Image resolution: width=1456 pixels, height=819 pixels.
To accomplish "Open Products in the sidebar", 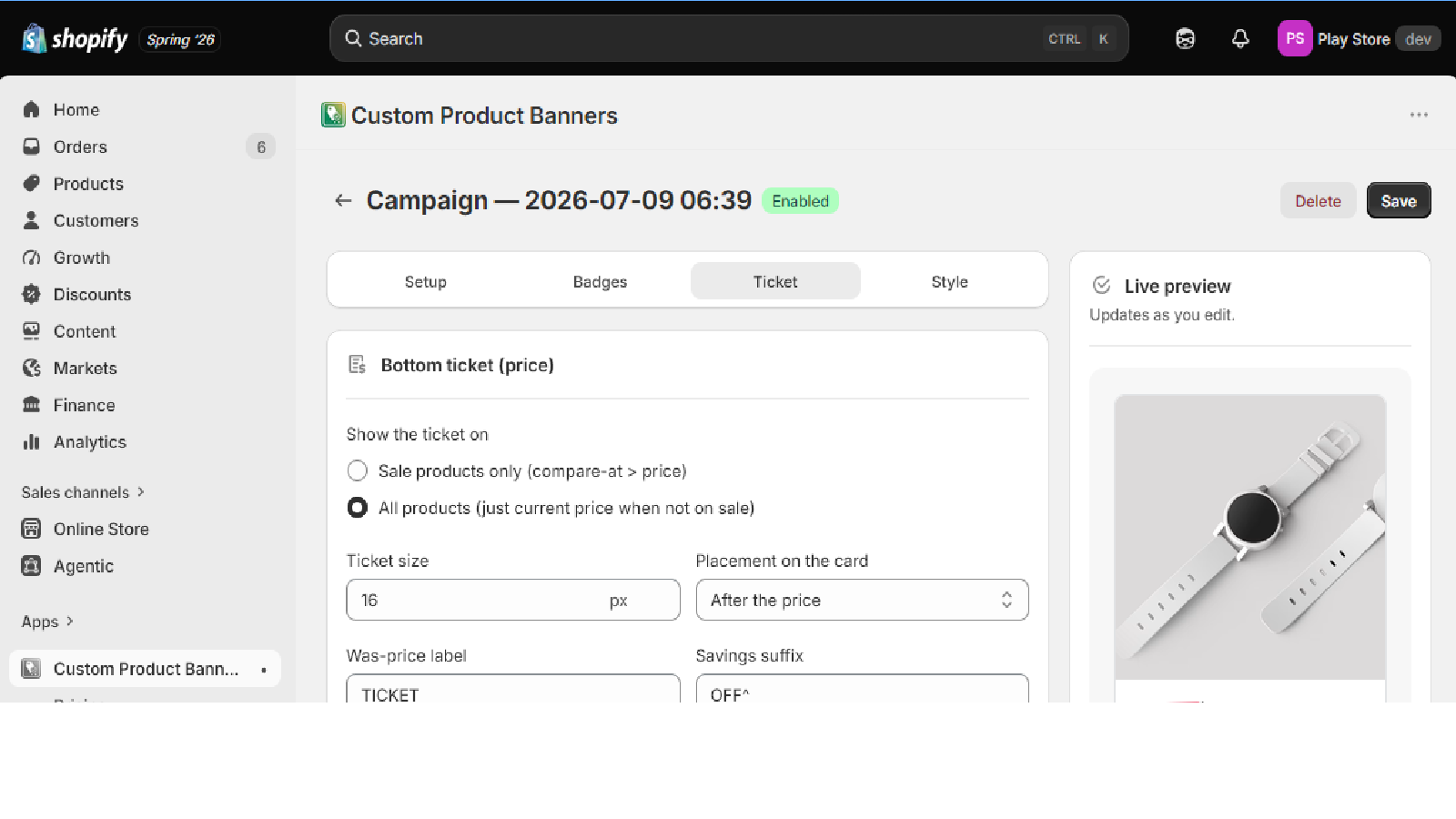I will coord(88,184).
